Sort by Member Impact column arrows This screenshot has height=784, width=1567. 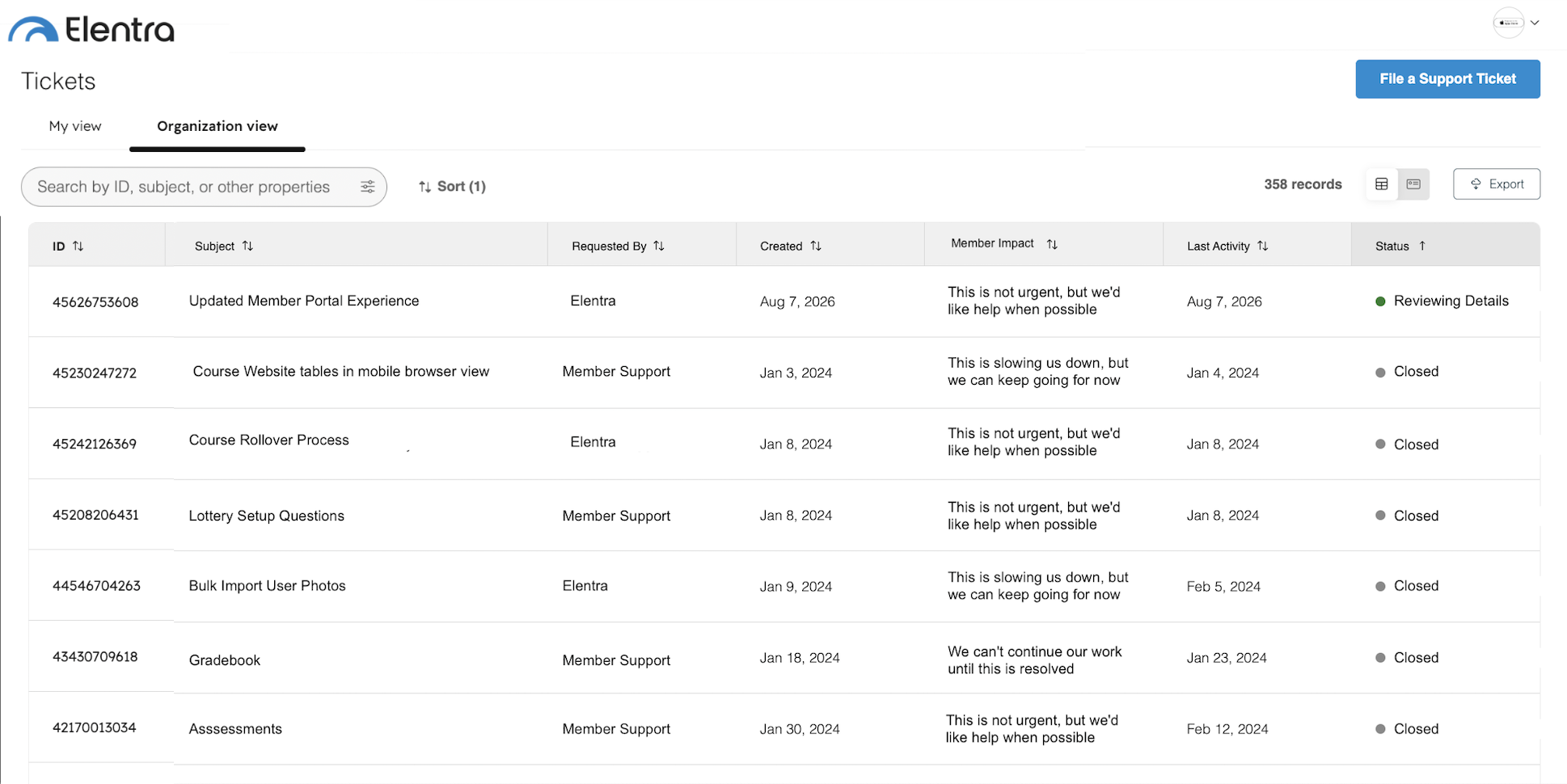[1052, 244]
